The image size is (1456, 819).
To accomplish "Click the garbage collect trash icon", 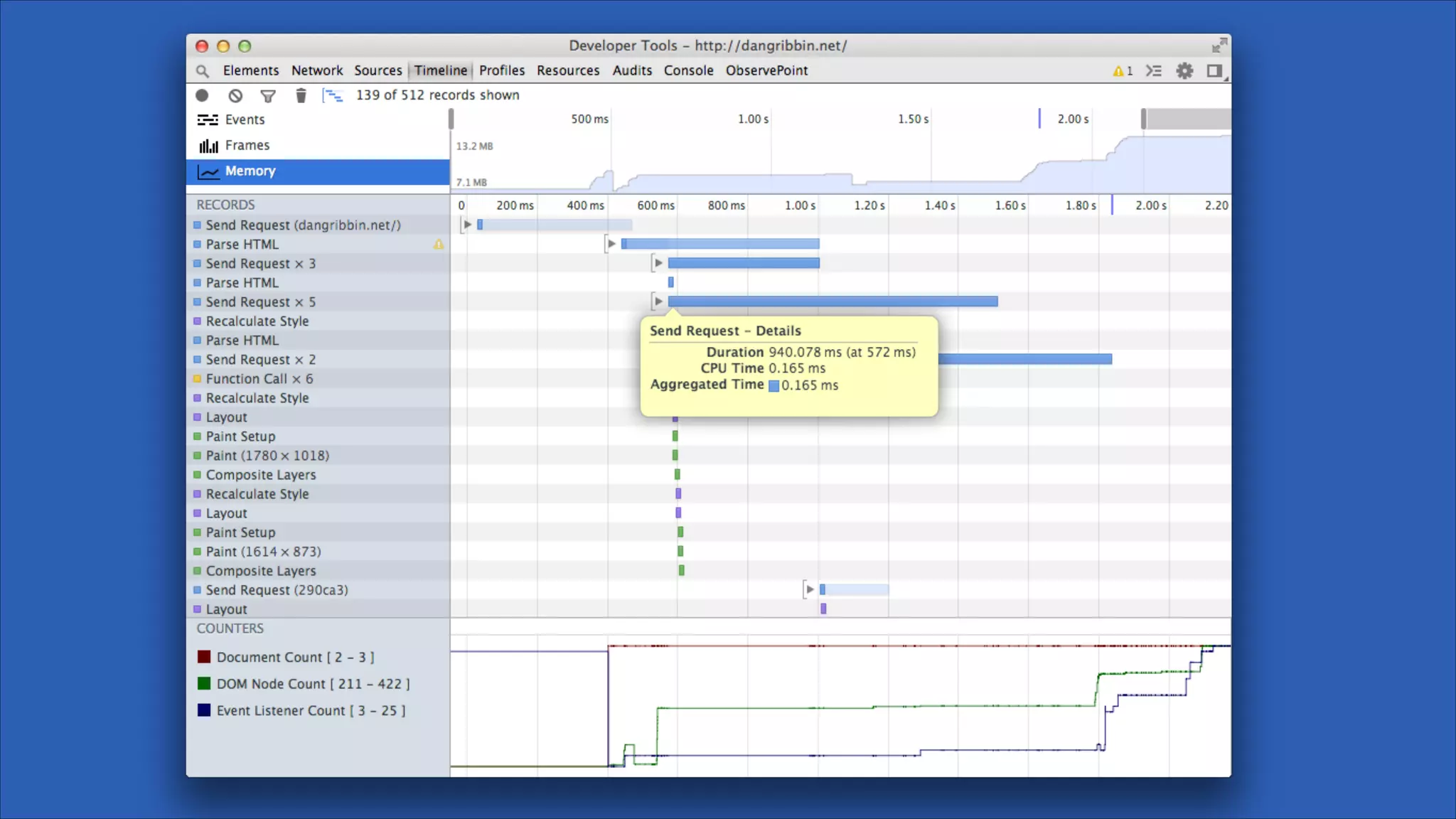I will (x=301, y=95).
